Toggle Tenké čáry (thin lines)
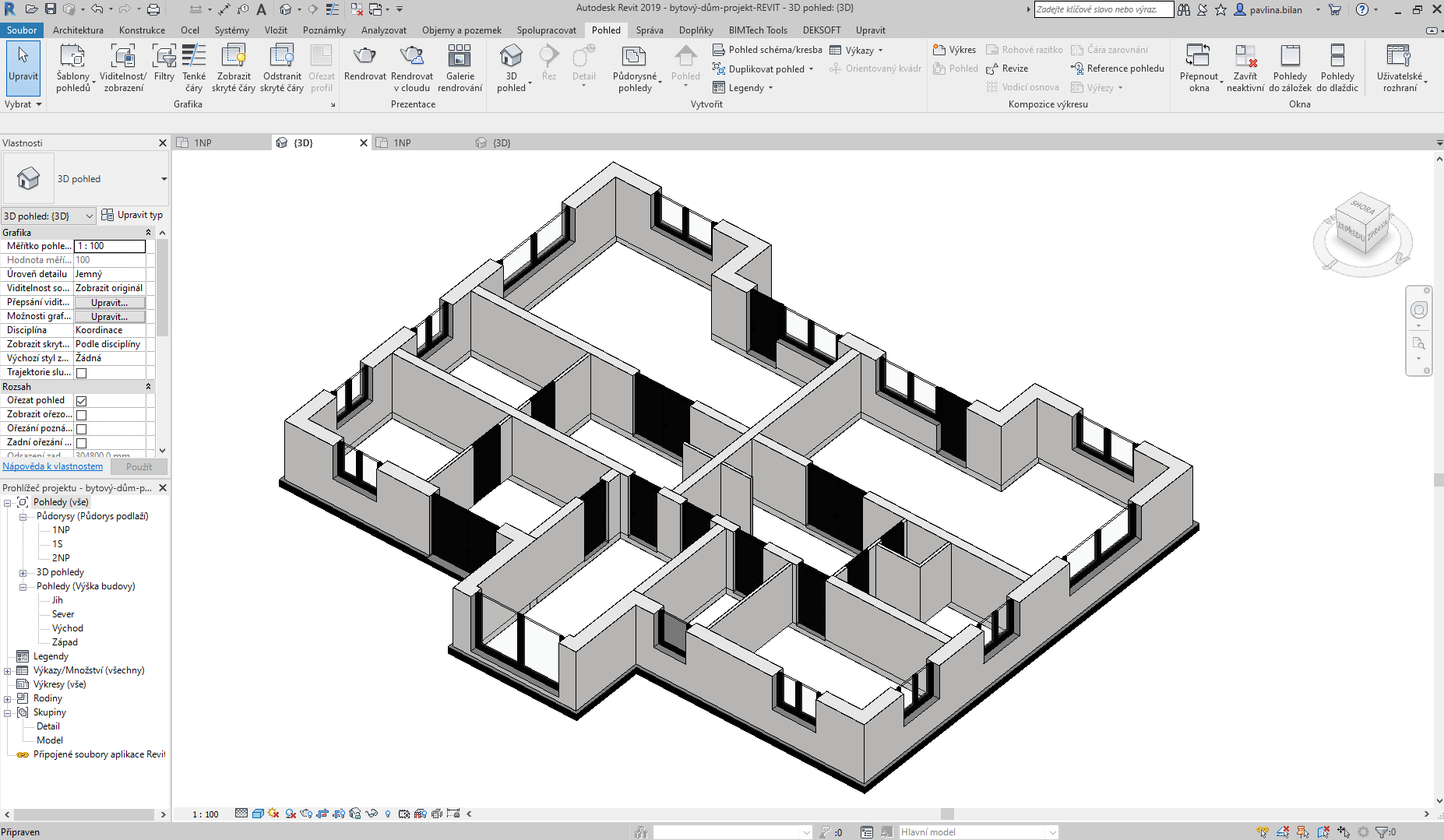The height and width of the screenshot is (840, 1444). (194, 68)
